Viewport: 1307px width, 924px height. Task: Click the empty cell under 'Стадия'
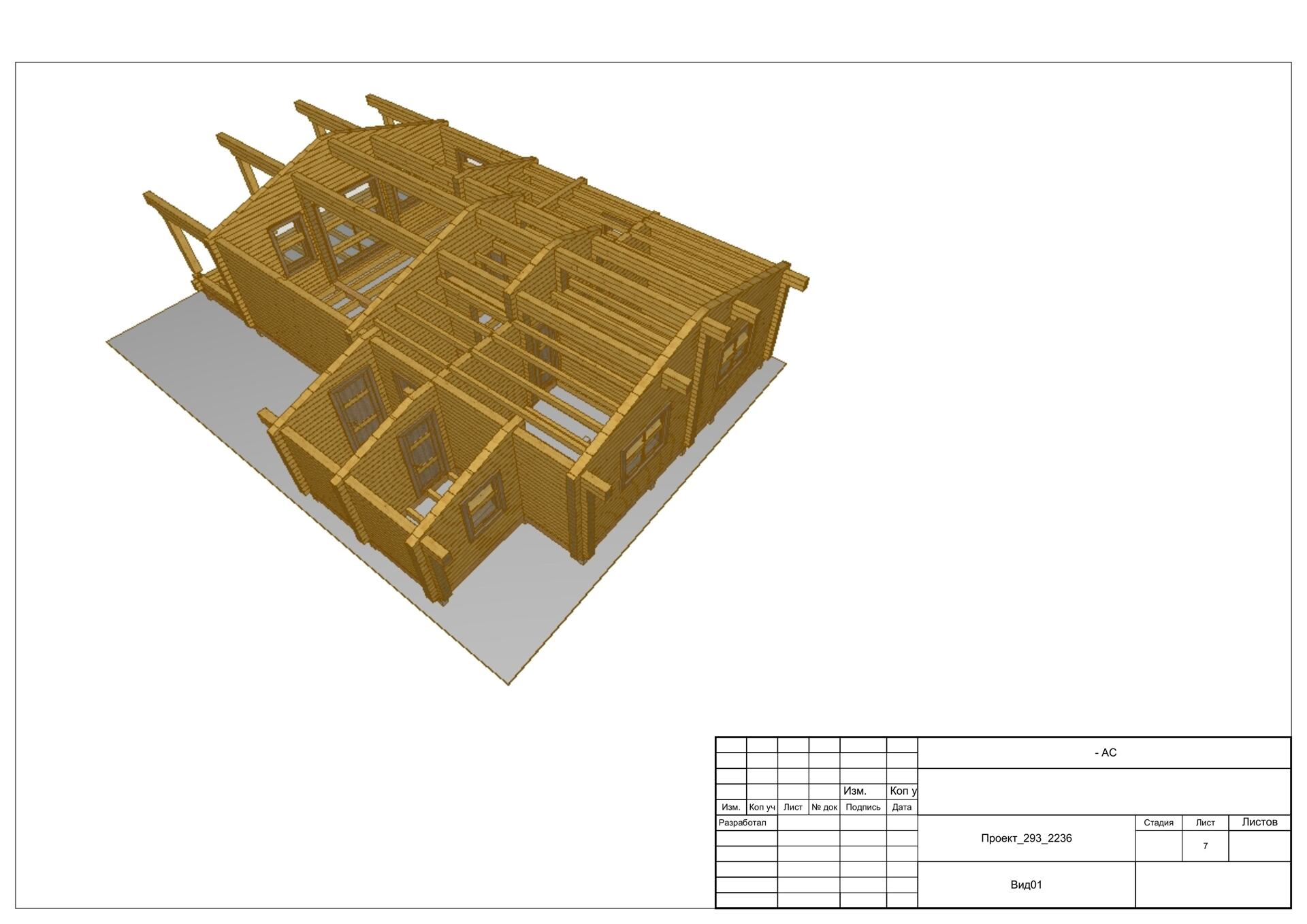click(1158, 846)
